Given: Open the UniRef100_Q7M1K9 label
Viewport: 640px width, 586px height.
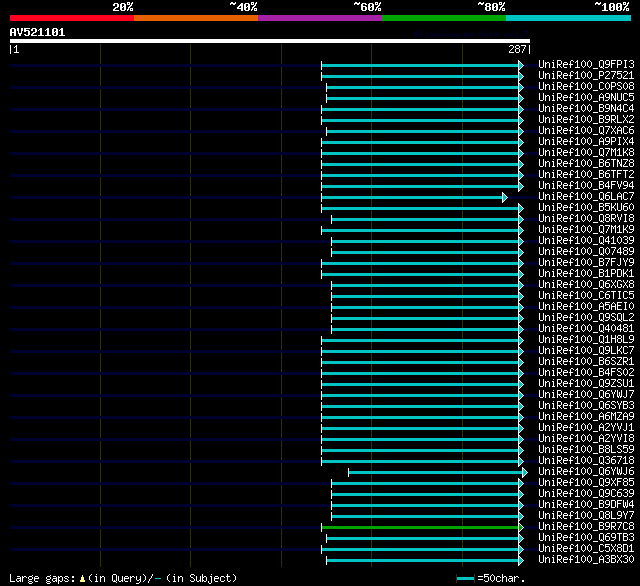Looking at the screenshot, I should pos(586,230).
